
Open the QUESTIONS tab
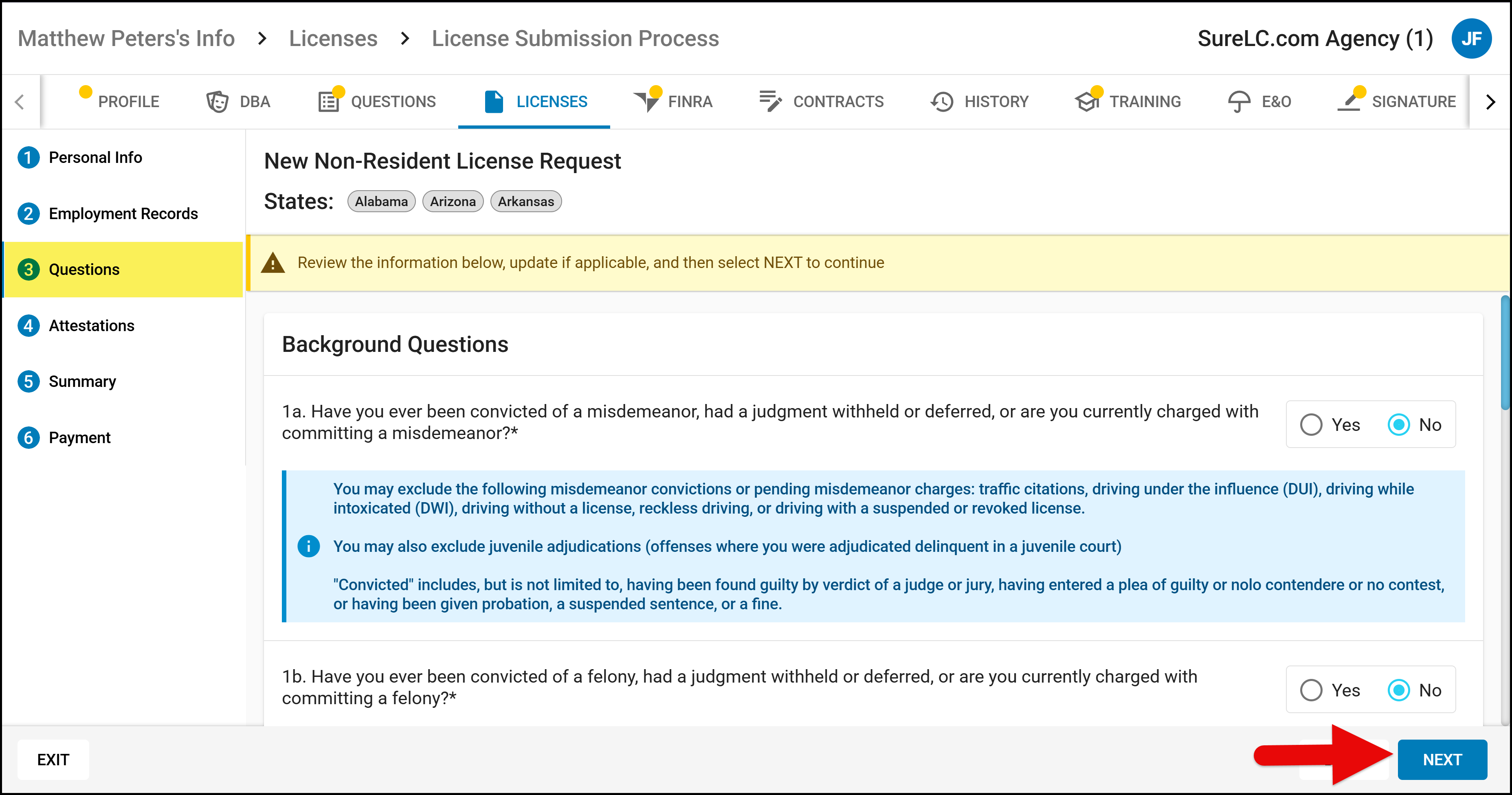377,101
